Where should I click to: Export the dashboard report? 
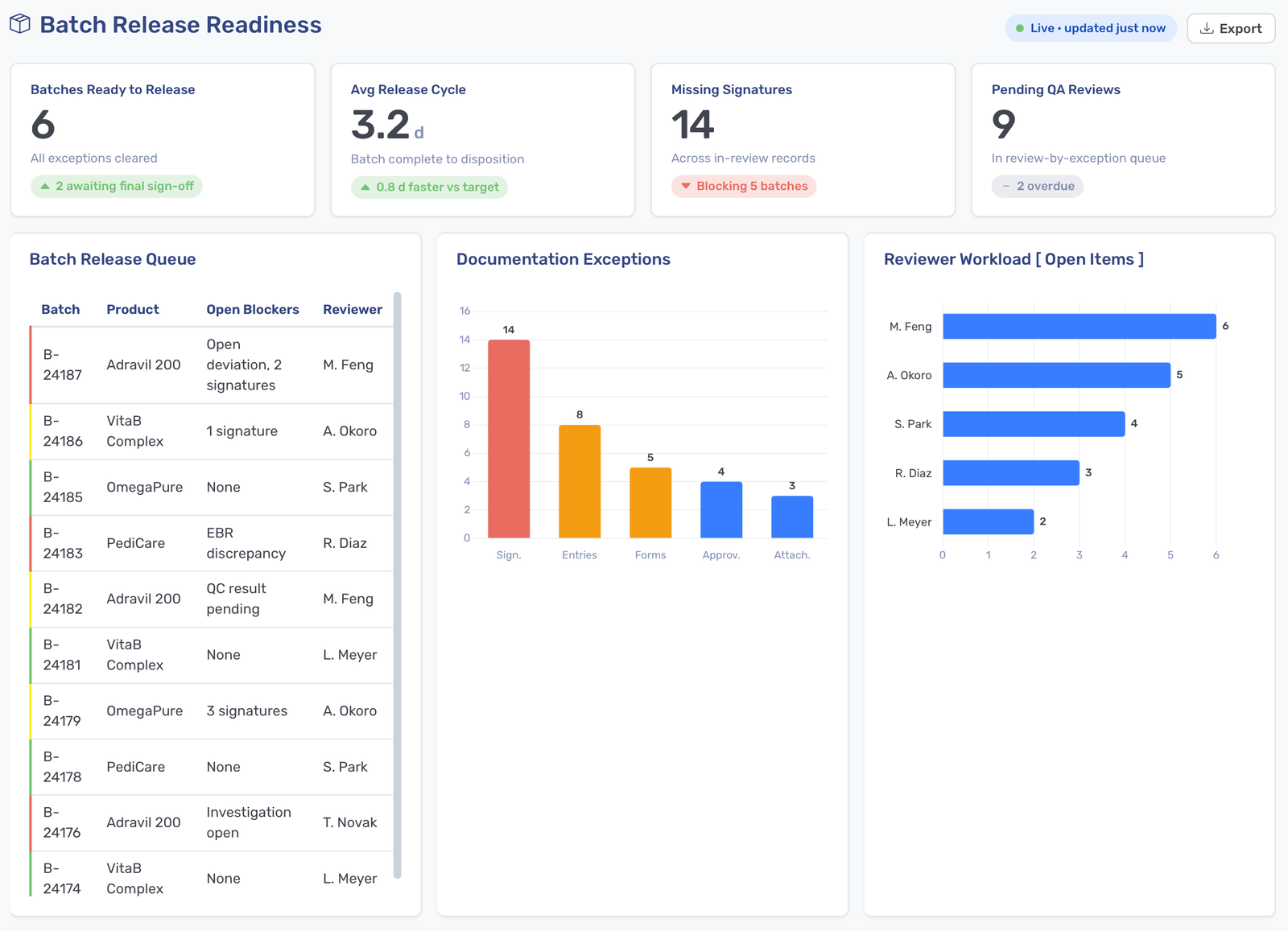pyautogui.click(x=1231, y=28)
